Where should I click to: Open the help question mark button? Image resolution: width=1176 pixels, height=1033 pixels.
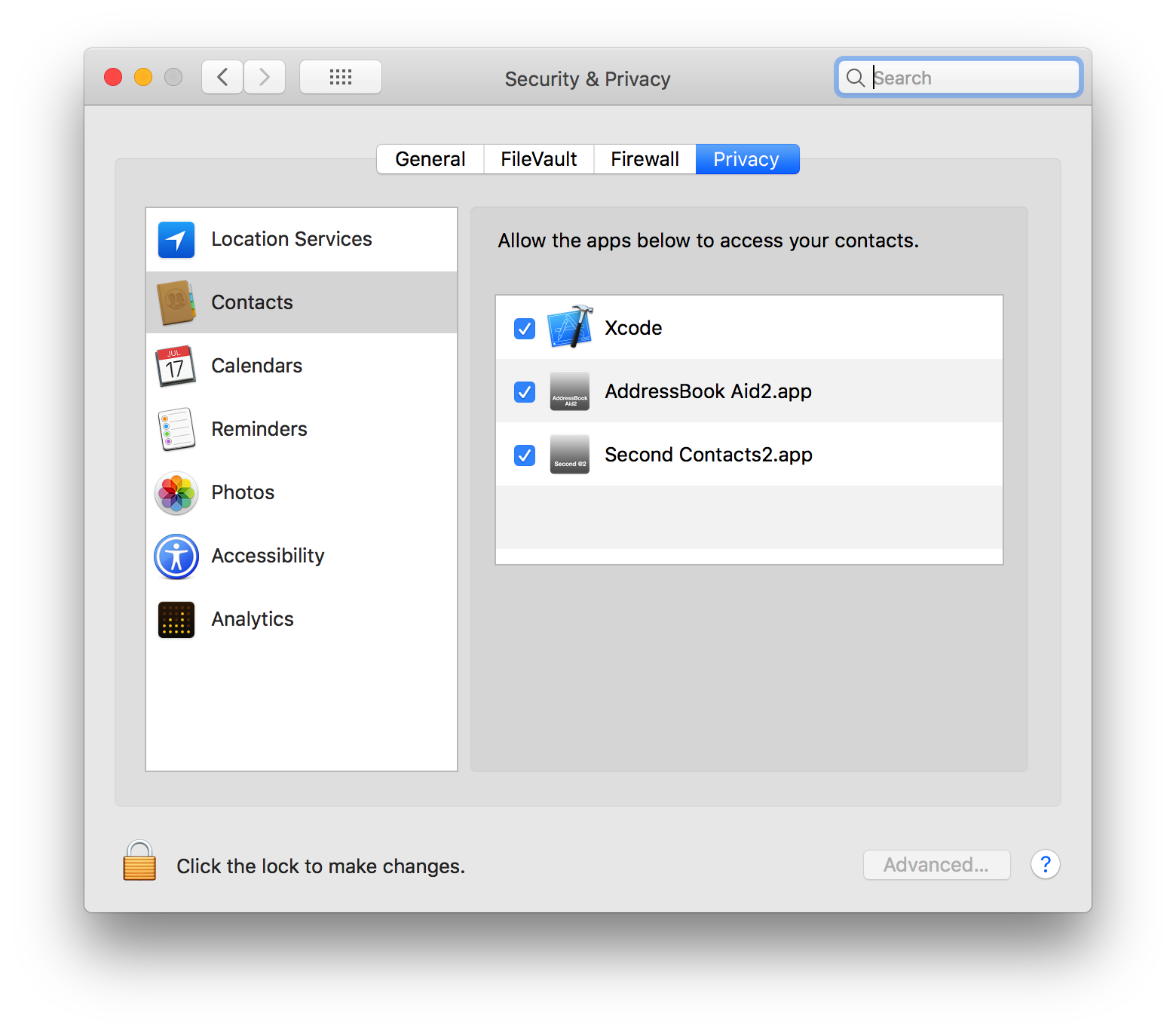click(x=1046, y=865)
